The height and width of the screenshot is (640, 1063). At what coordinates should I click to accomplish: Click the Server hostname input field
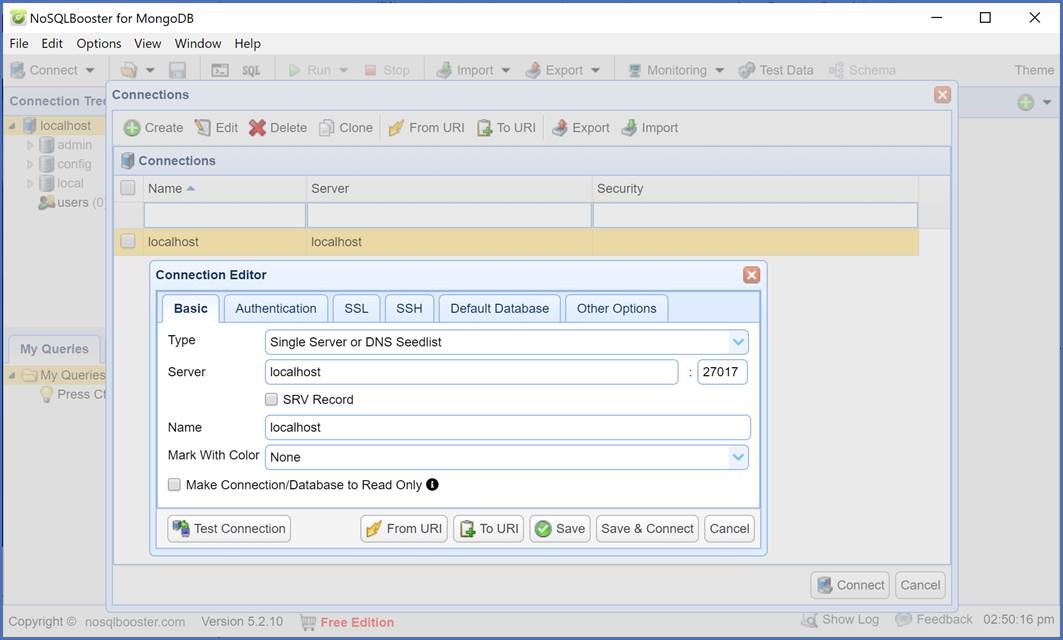(471, 372)
